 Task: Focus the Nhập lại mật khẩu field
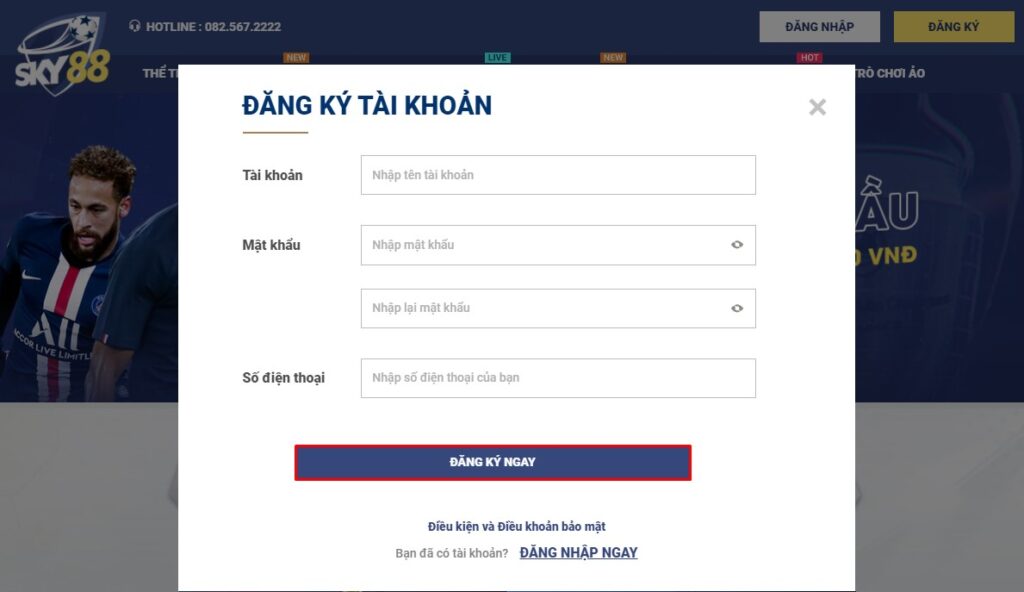pyautogui.click(x=558, y=308)
